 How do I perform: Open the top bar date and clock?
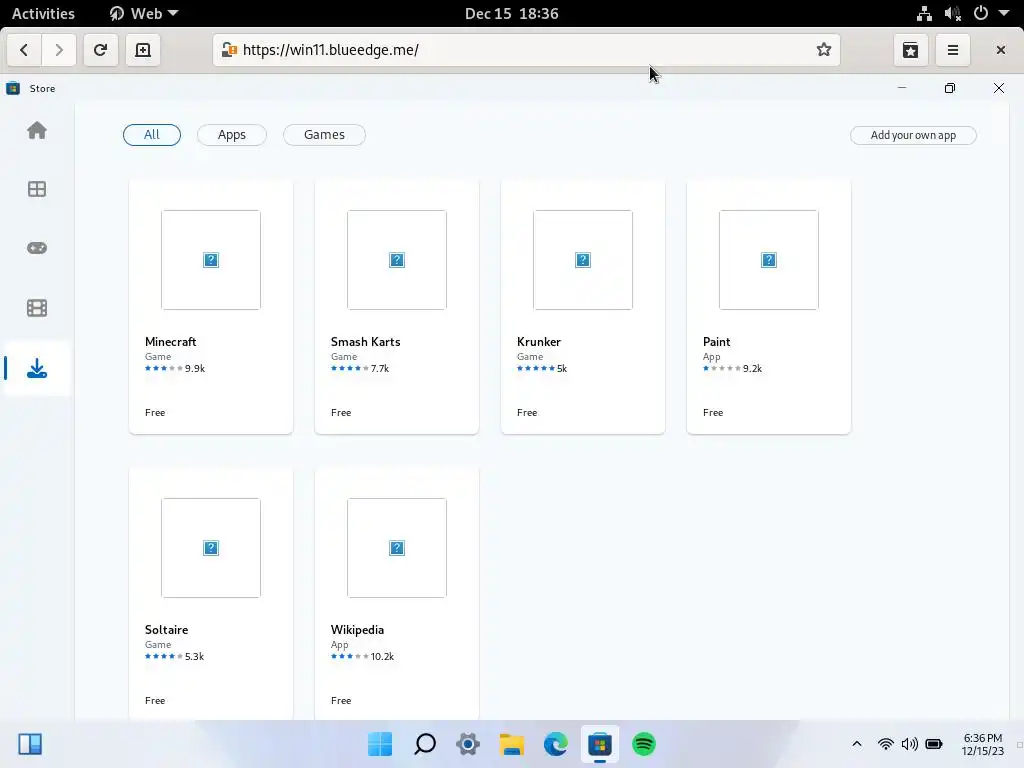point(511,13)
